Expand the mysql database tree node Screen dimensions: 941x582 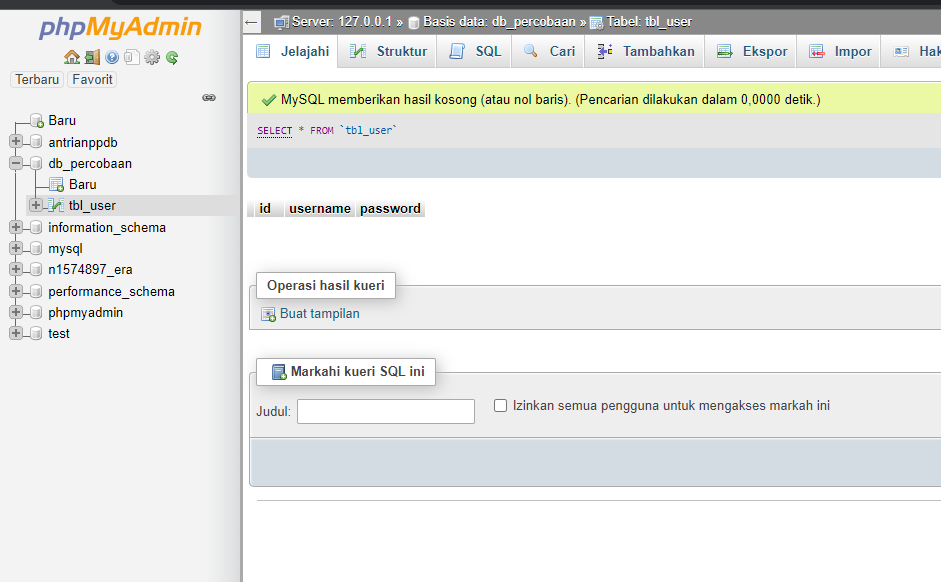pyautogui.click(x=13, y=248)
